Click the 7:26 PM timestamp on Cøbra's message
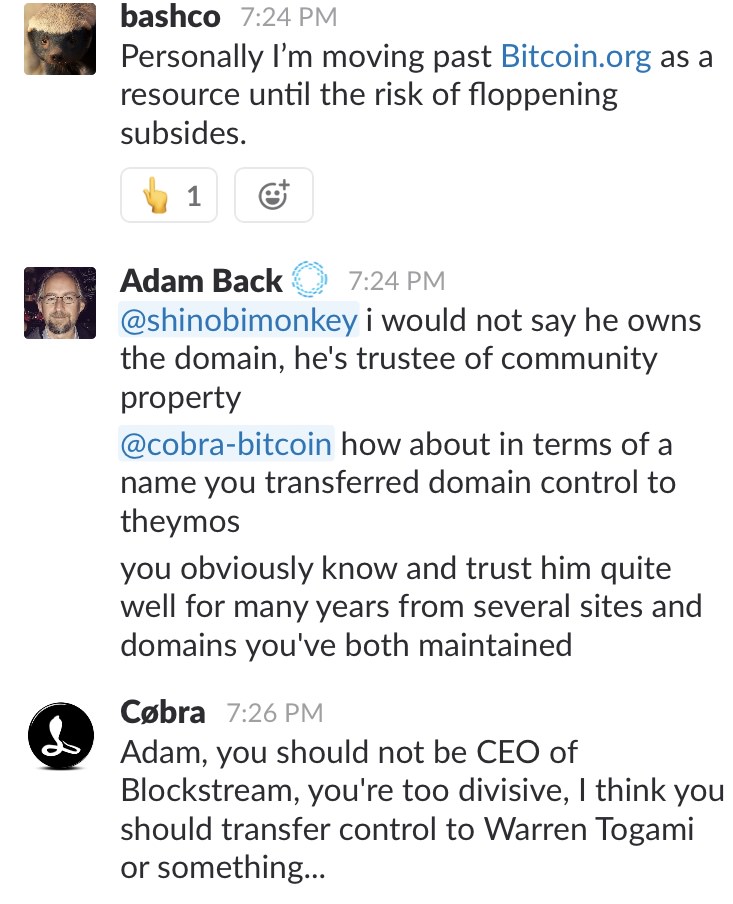Image resolution: width=733 pixels, height=904 pixels. tap(275, 713)
